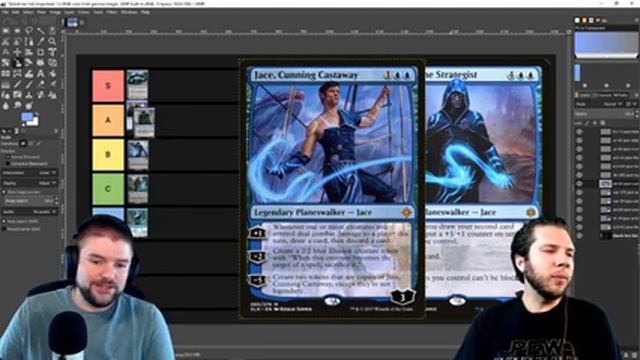The width and height of the screenshot is (640, 360).
Task: Click the foreground blue color swatch
Action: (x=27, y=118)
